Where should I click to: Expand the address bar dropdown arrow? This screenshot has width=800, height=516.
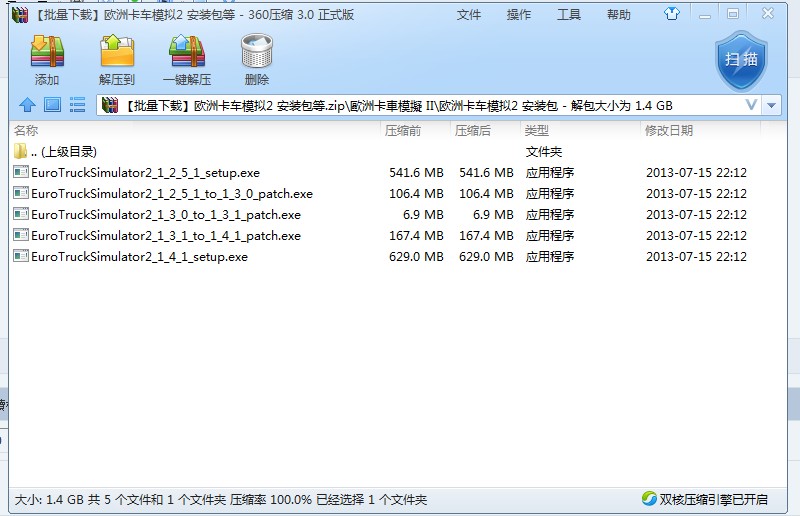tap(771, 106)
